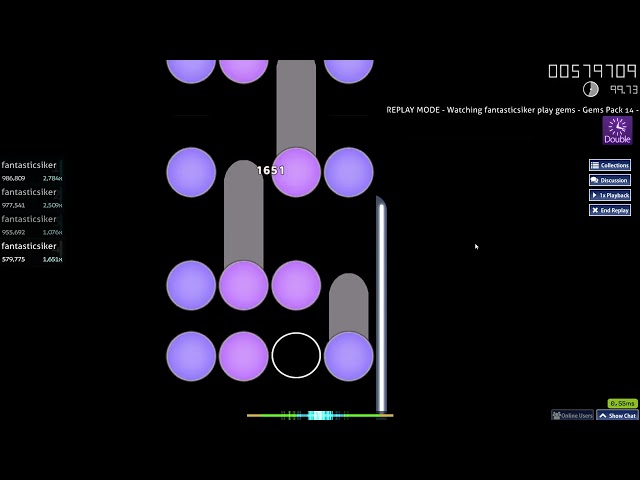Select leaderboard entry with score 955,692

[31, 225]
